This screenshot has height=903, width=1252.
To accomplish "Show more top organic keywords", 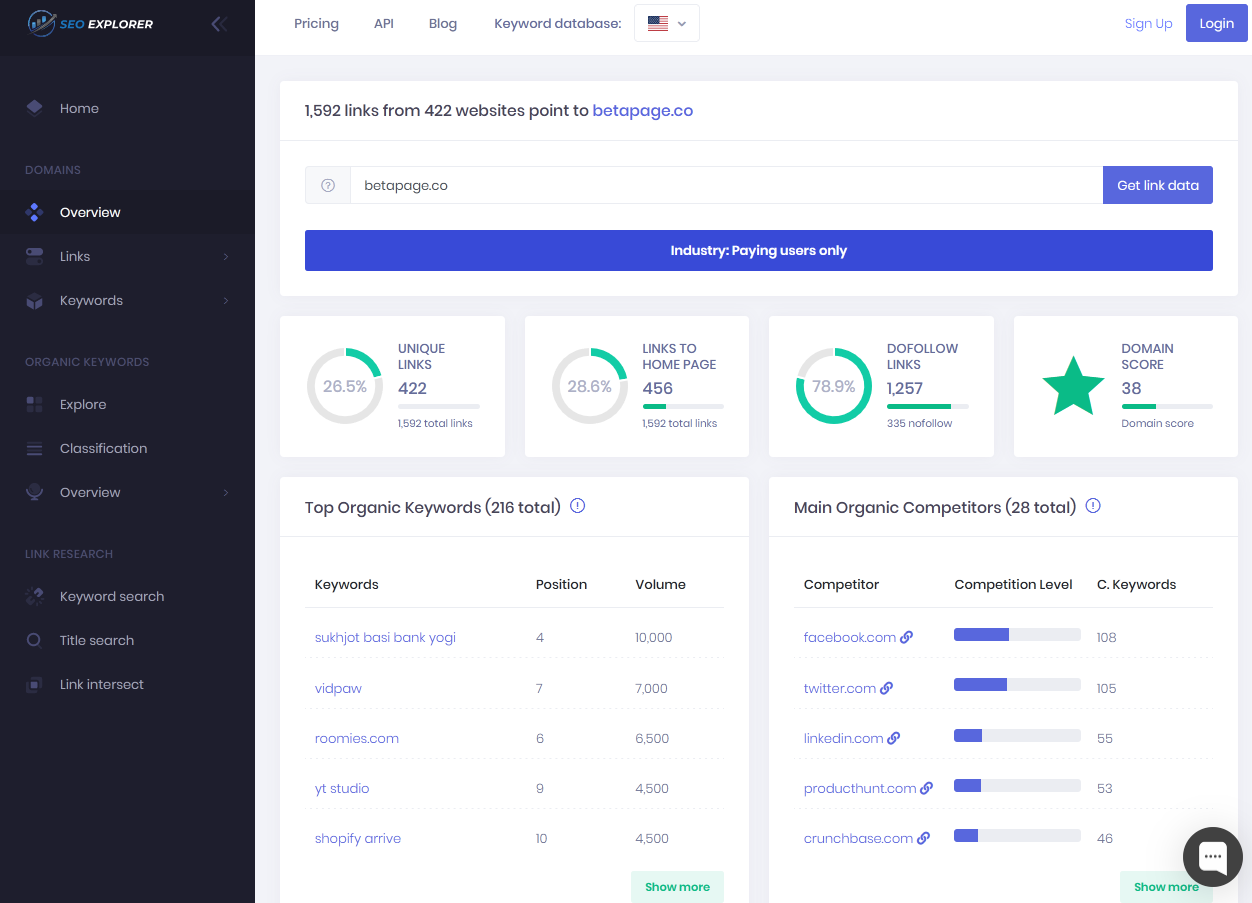I will pos(677,887).
